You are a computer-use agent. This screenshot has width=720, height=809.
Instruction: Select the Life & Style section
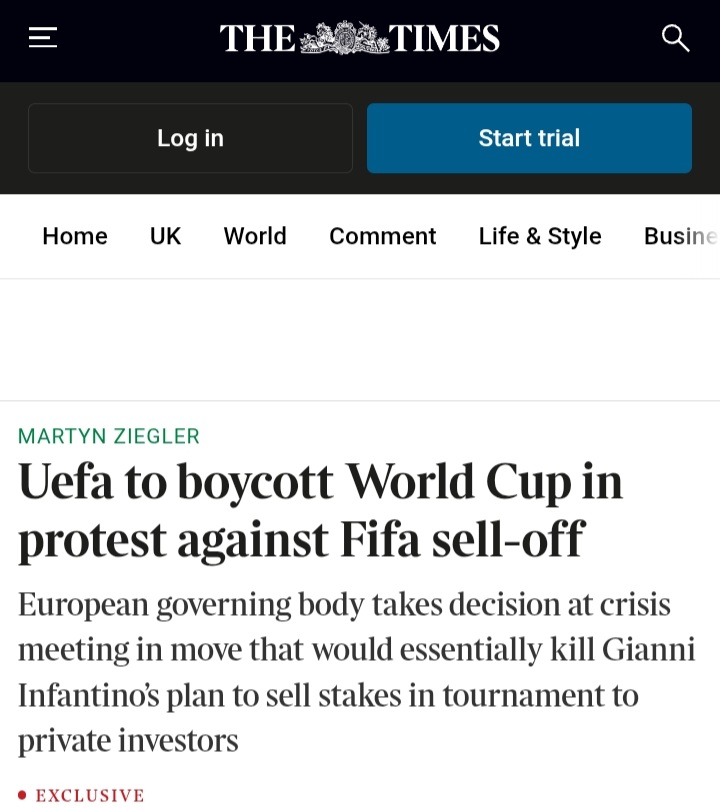pyautogui.click(x=540, y=236)
